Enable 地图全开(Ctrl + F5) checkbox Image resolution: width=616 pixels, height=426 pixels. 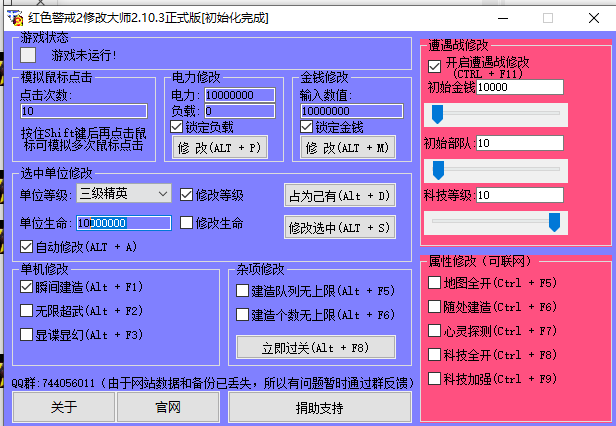click(x=434, y=282)
